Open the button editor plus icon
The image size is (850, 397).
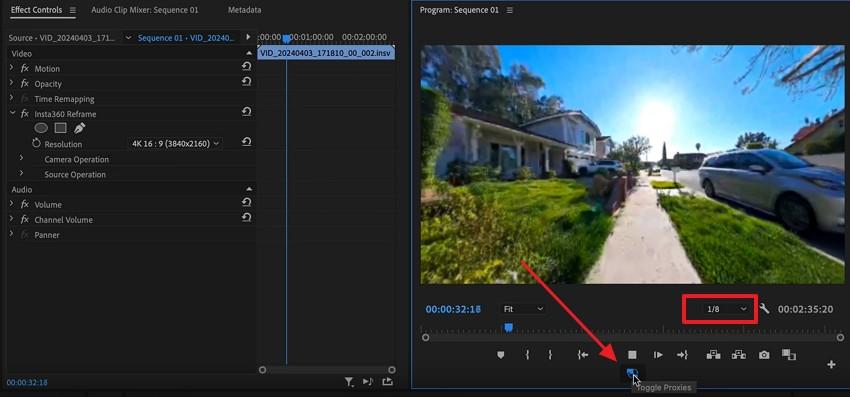[831, 364]
